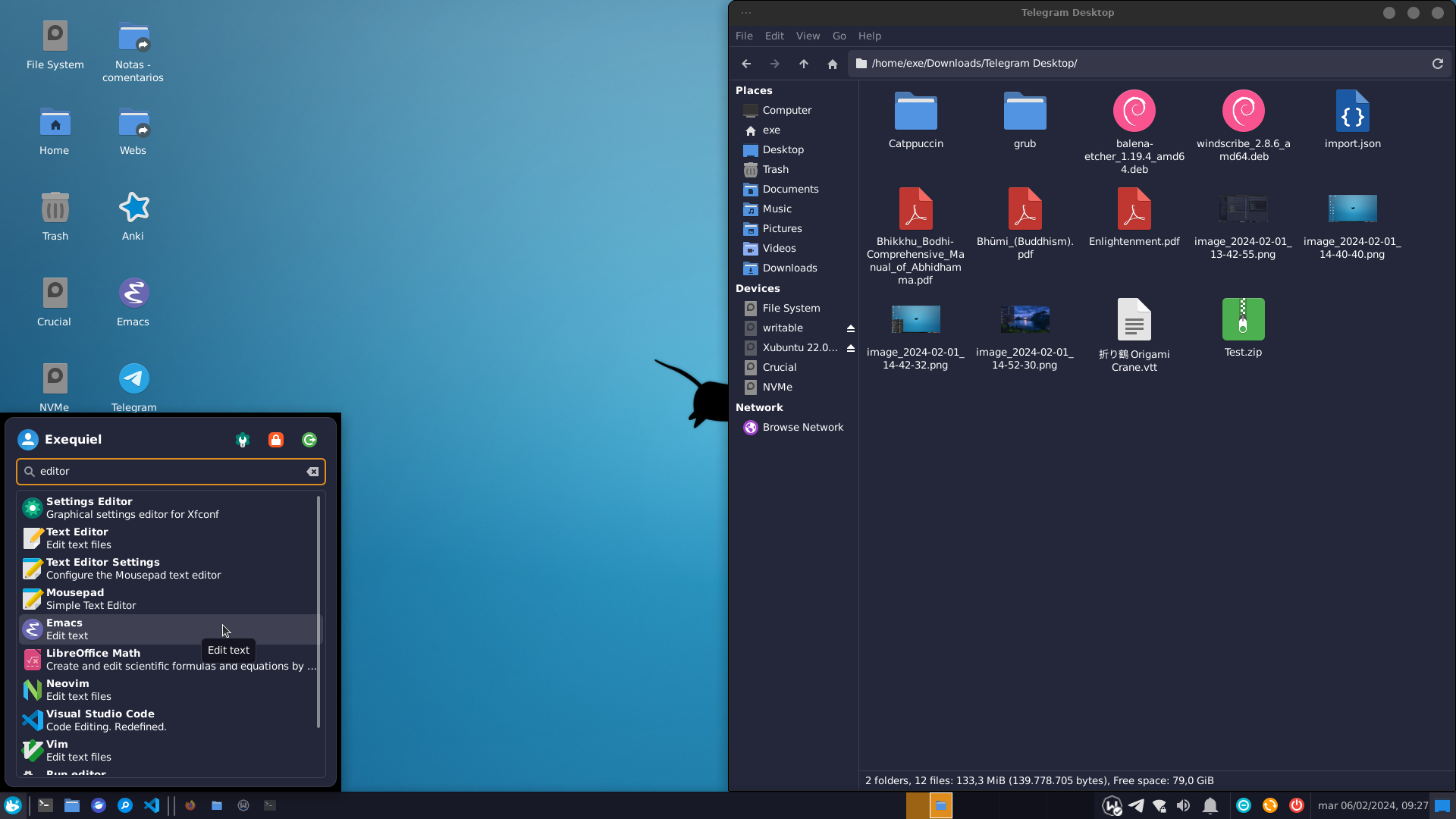This screenshot has height=819, width=1456.
Task: Click the lock screen icon in the menu
Action: pyautogui.click(x=276, y=440)
